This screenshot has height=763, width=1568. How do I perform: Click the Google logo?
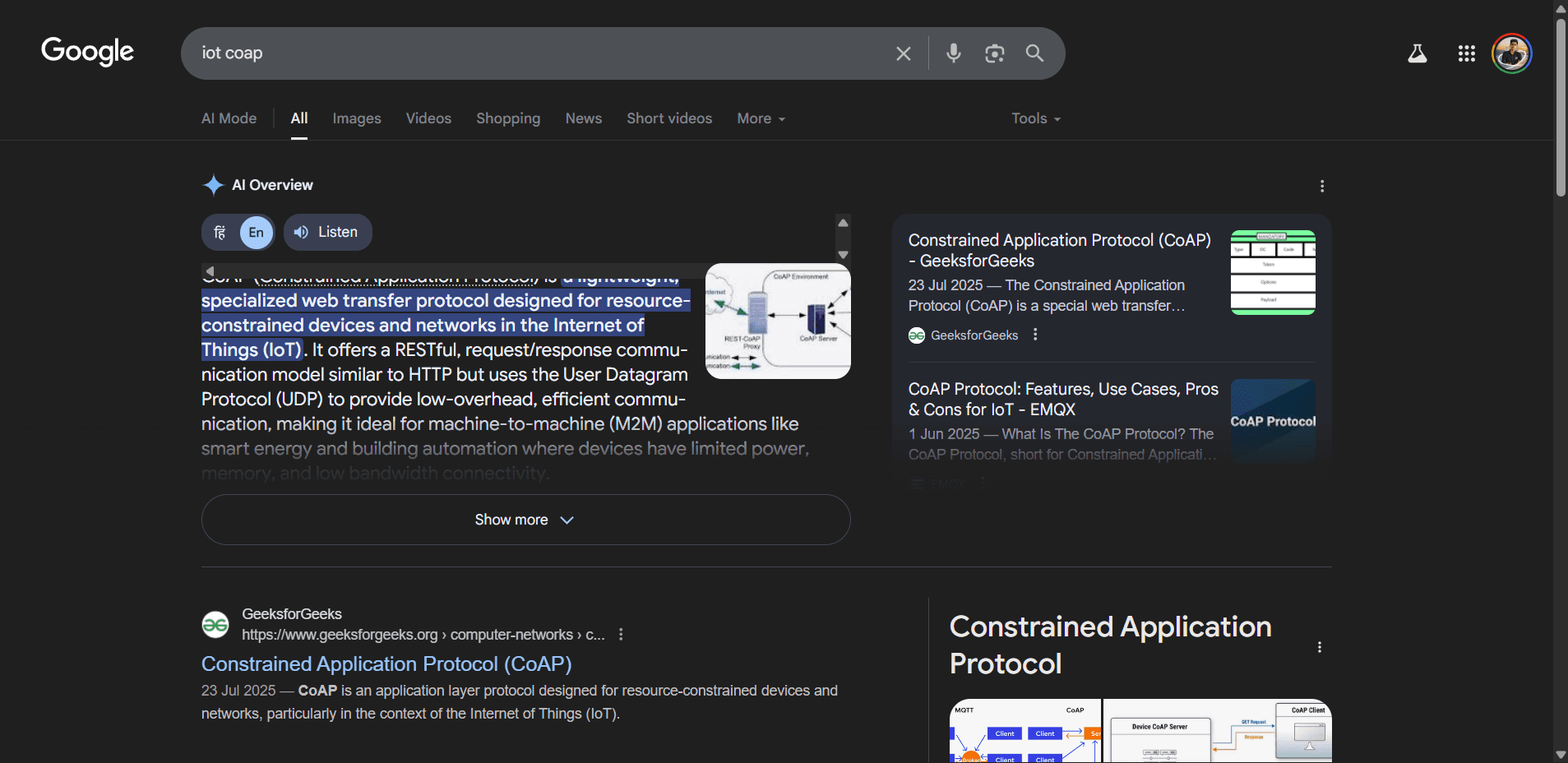pos(87,52)
